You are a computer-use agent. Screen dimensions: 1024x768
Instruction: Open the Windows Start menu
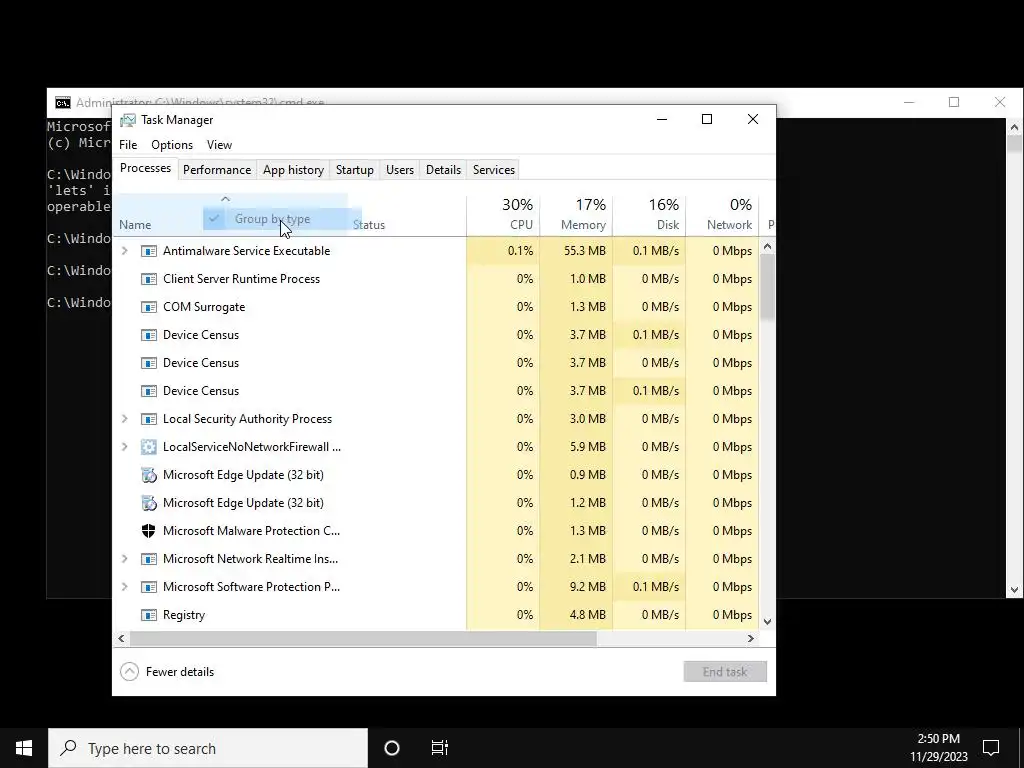coord(24,748)
